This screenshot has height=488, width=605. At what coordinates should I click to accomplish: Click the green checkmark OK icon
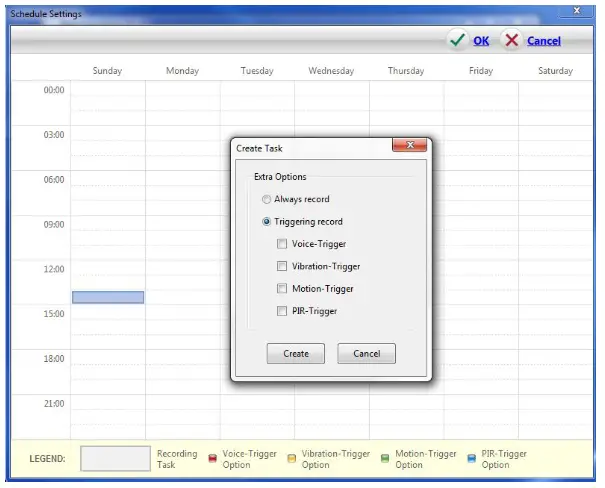458,40
